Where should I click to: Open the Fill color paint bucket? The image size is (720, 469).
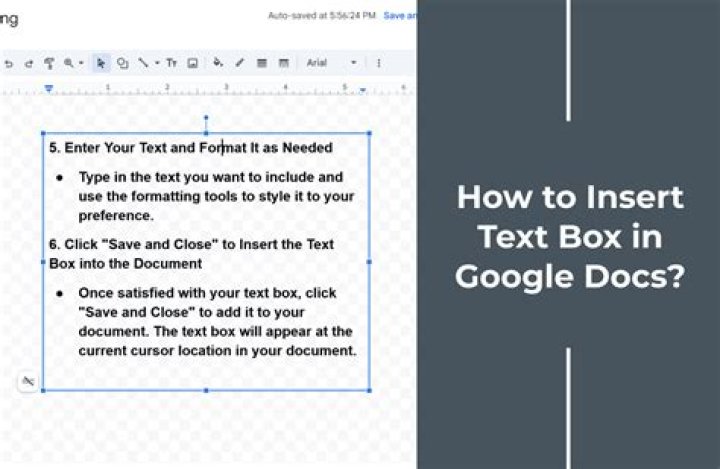[217, 63]
